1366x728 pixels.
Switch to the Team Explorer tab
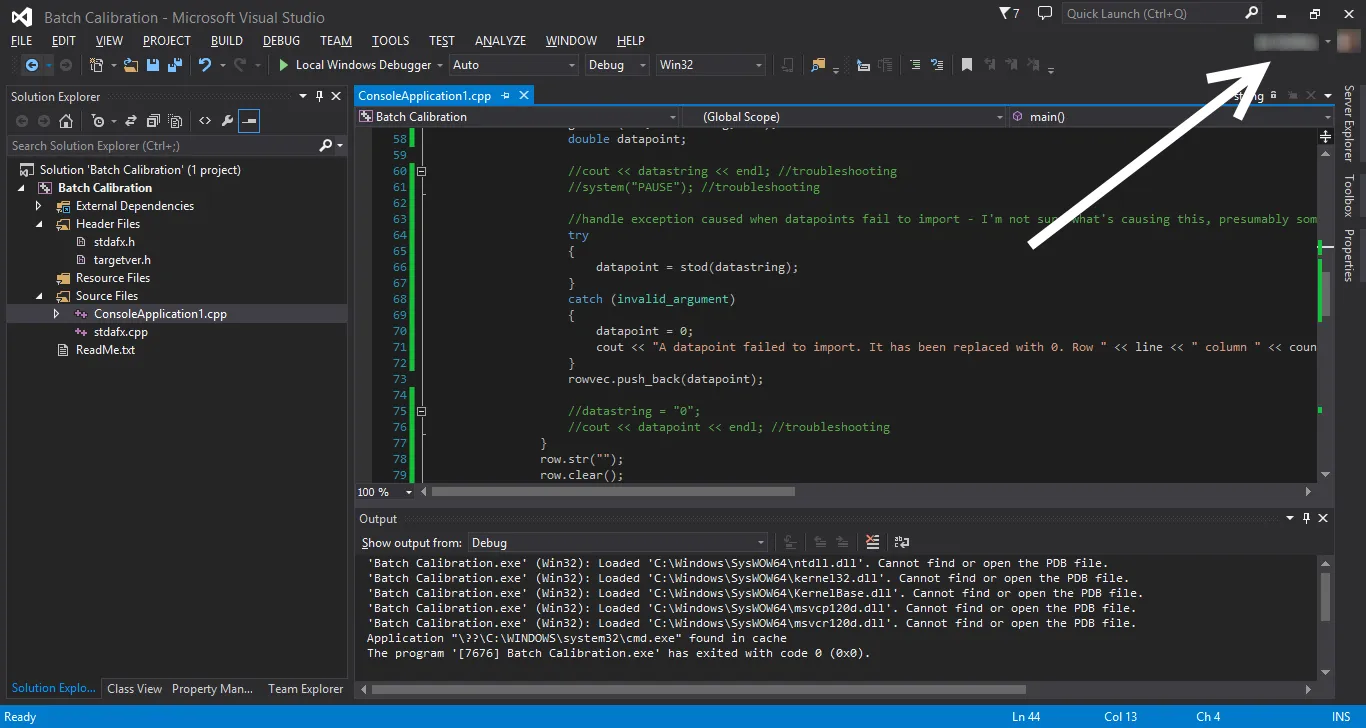(x=305, y=688)
